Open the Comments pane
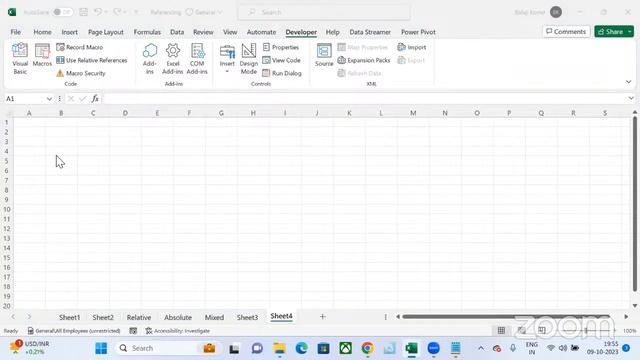640x360 pixels. (566, 31)
